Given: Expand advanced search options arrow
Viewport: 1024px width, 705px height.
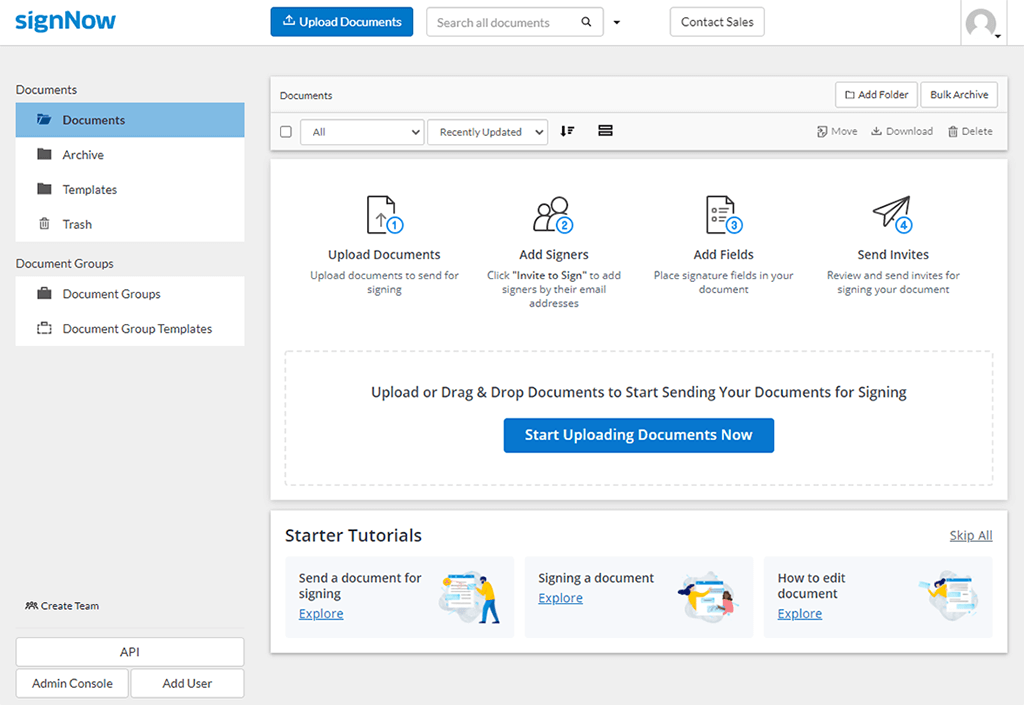Looking at the screenshot, I should (617, 23).
